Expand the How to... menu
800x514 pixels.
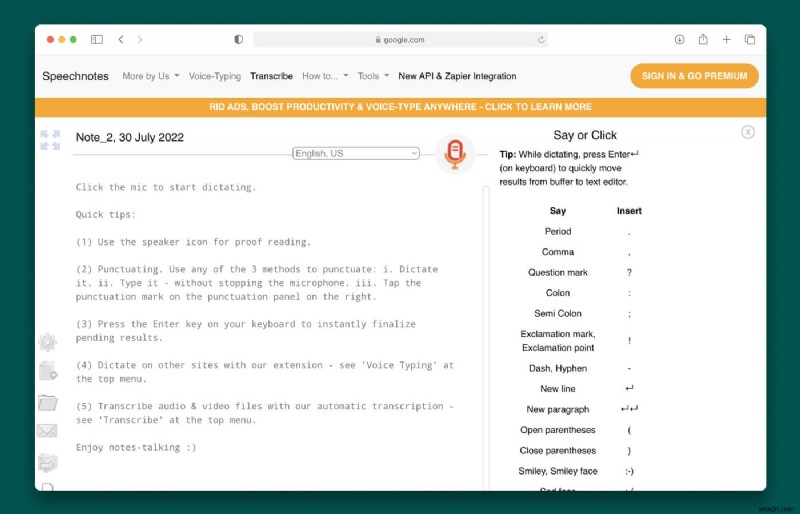pos(325,76)
